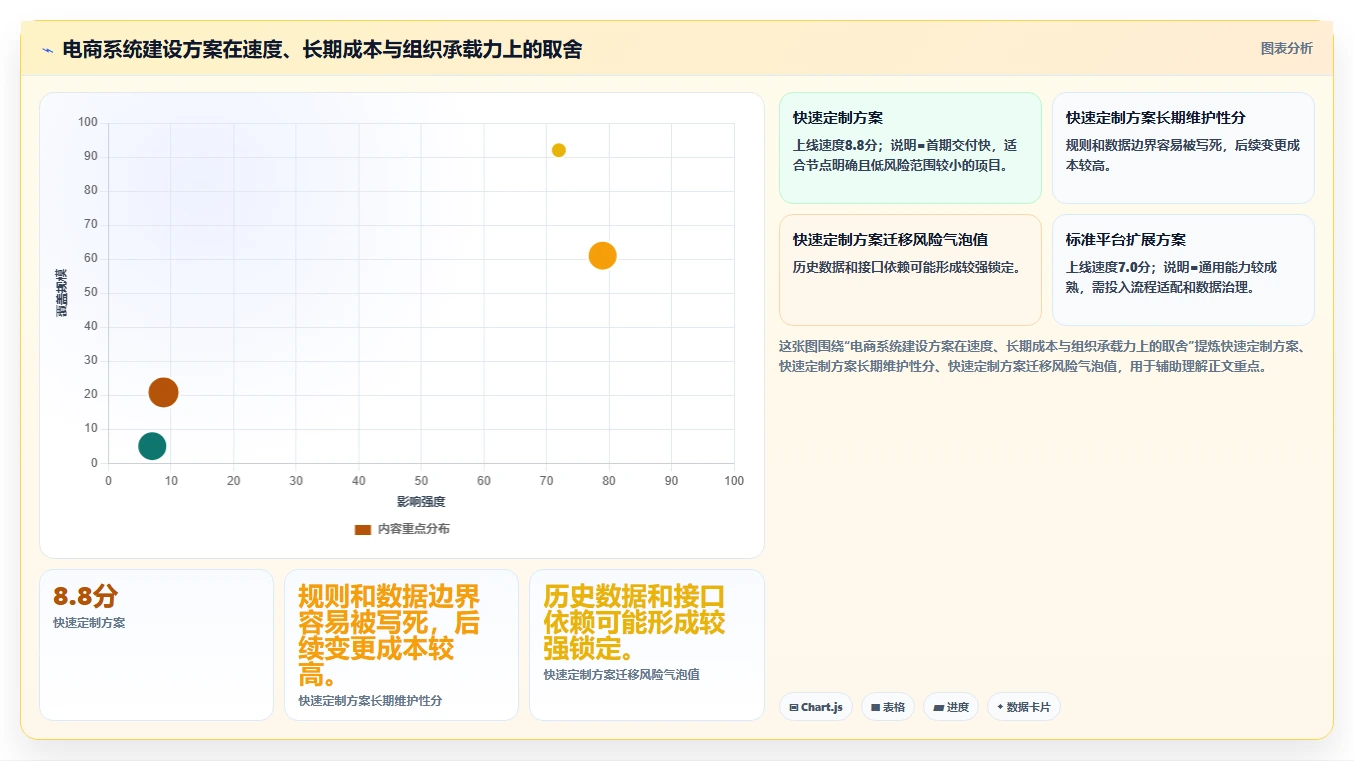The height and width of the screenshot is (761, 1354).
Task: Click the brown bubble near value 20
Action: coord(164,392)
